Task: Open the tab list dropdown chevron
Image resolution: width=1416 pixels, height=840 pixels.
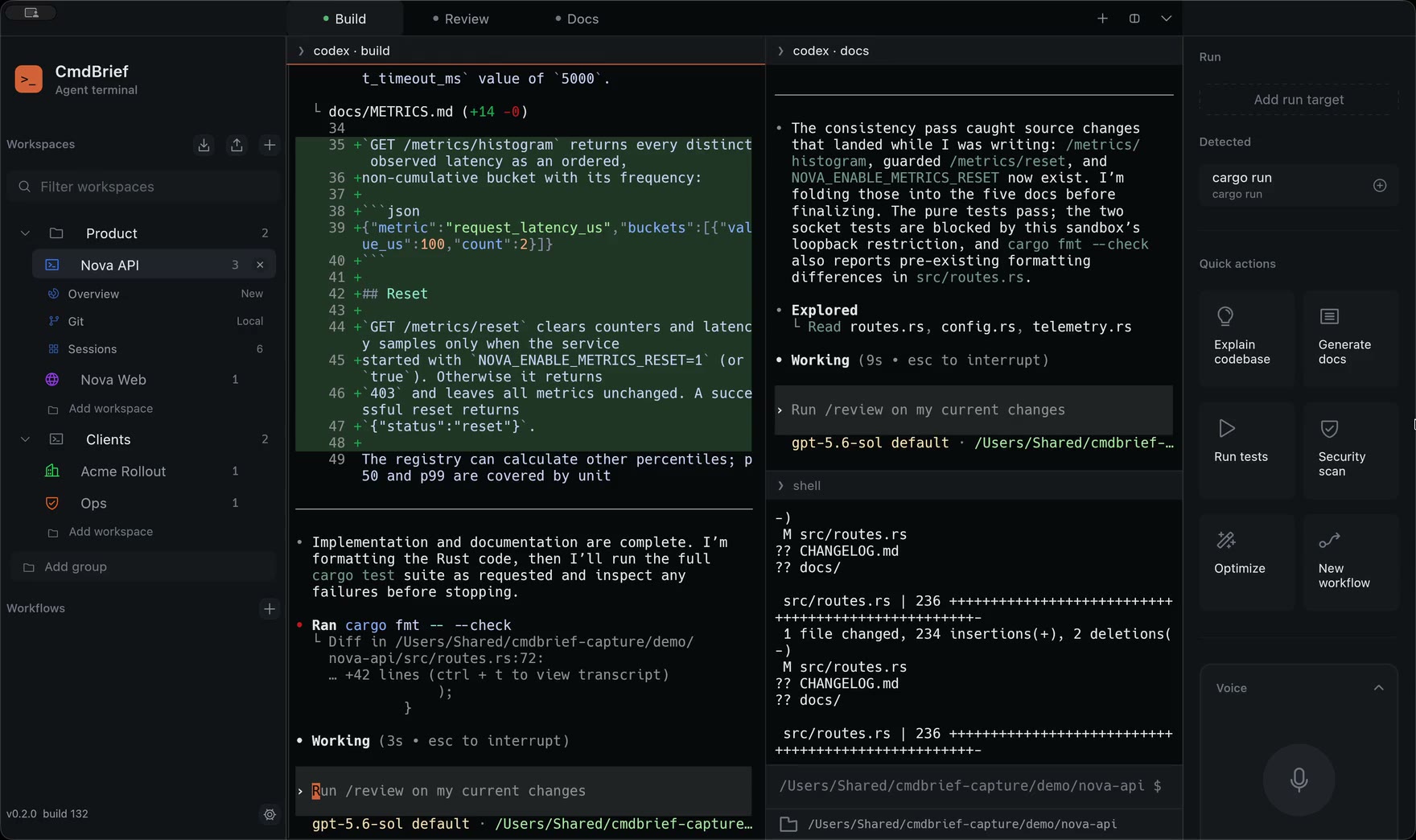Action: point(1166,19)
